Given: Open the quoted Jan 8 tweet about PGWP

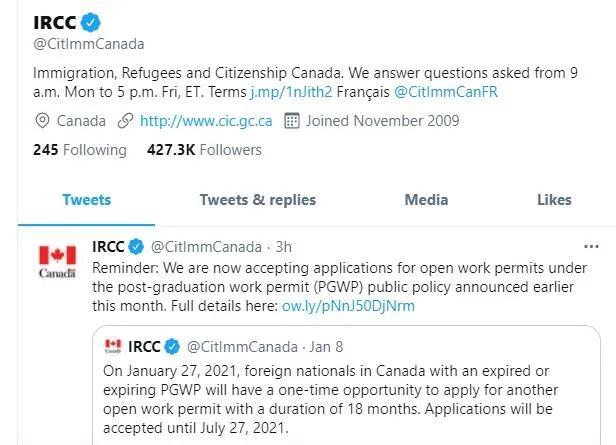Looking at the screenshot, I should [x=346, y=387].
